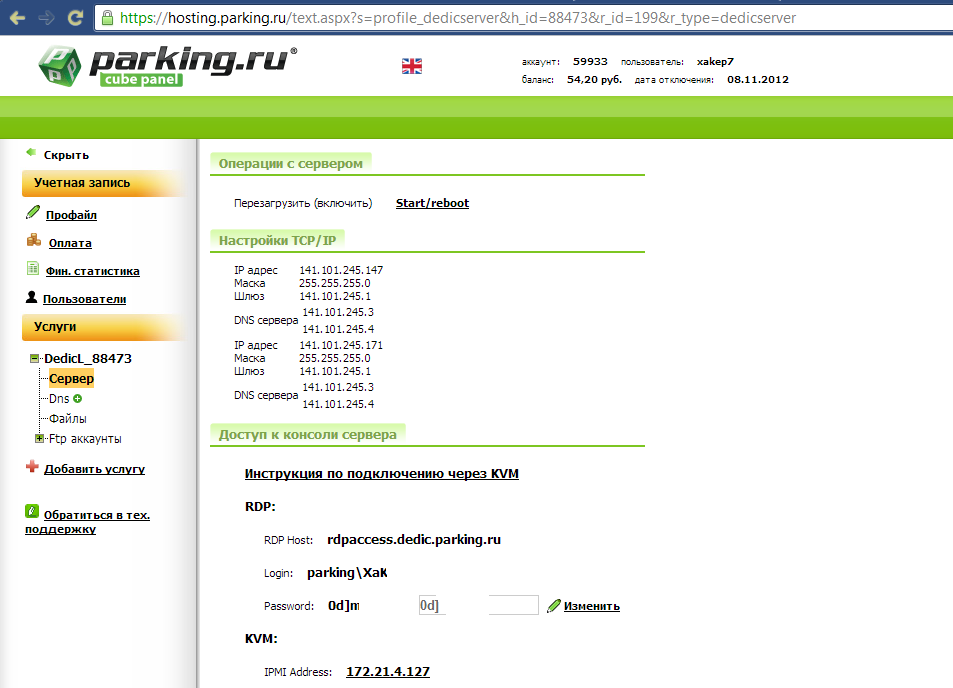Reload the page with the refresh icon
This screenshot has height=688, width=953.
pyautogui.click(x=75, y=18)
